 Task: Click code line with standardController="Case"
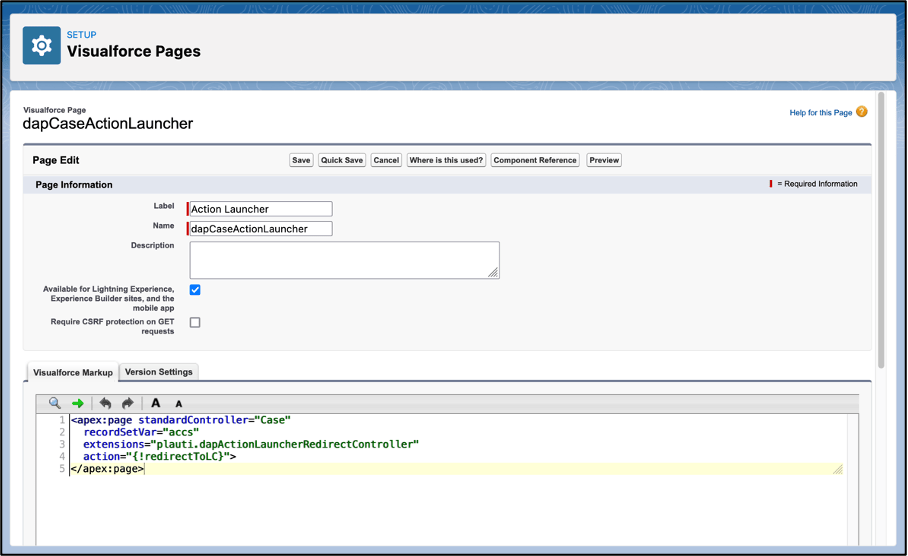click(181, 420)
